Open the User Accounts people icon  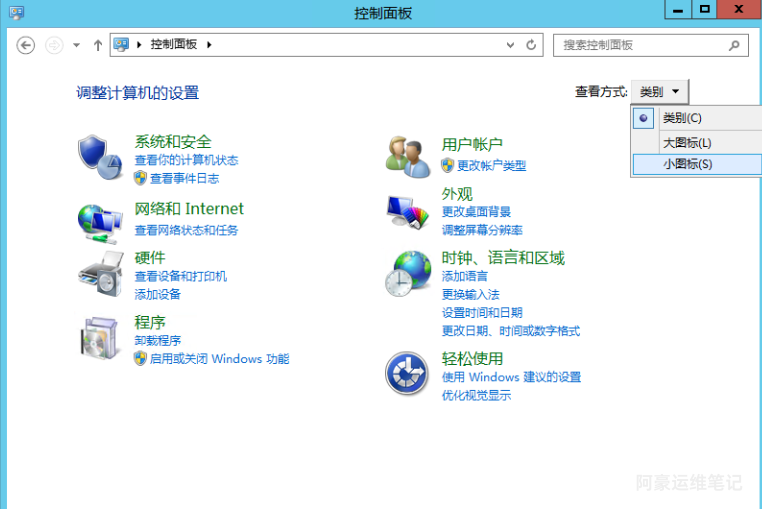pos(408,157)
